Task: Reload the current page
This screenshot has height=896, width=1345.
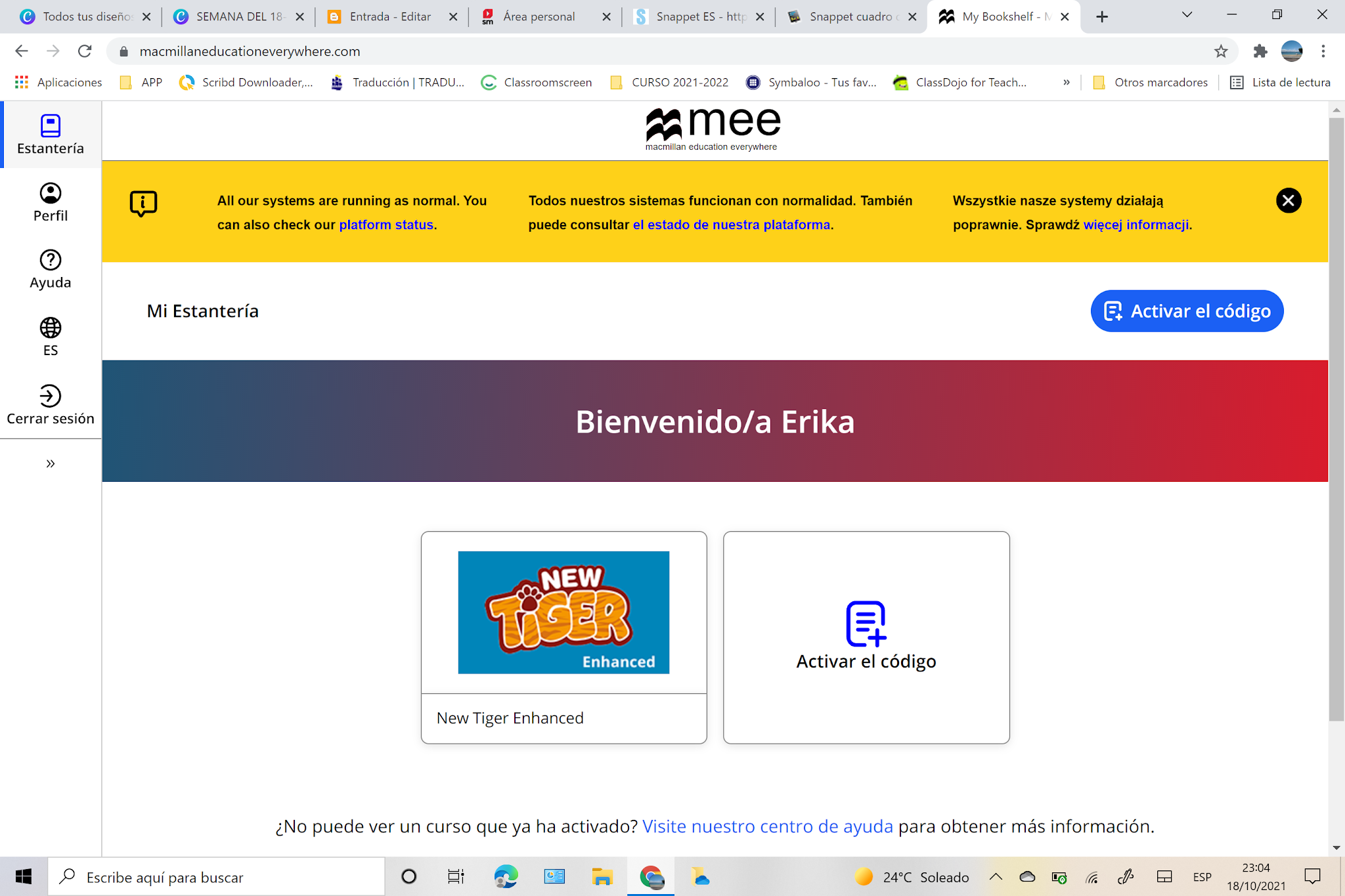Action: tap(85, 51)
